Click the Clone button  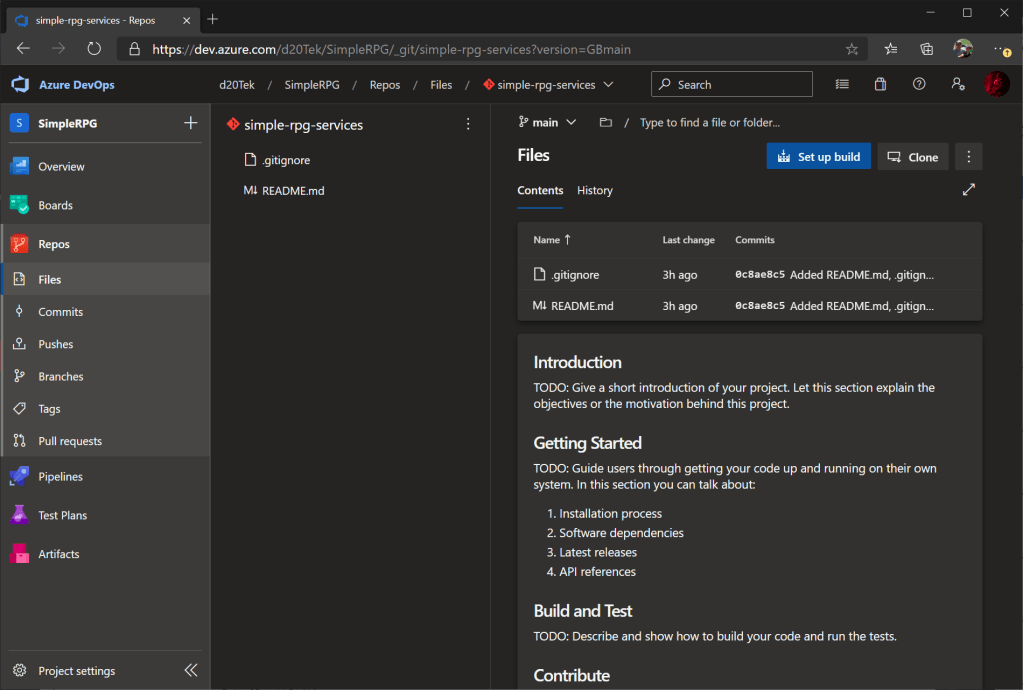click(x=913, y=156)
